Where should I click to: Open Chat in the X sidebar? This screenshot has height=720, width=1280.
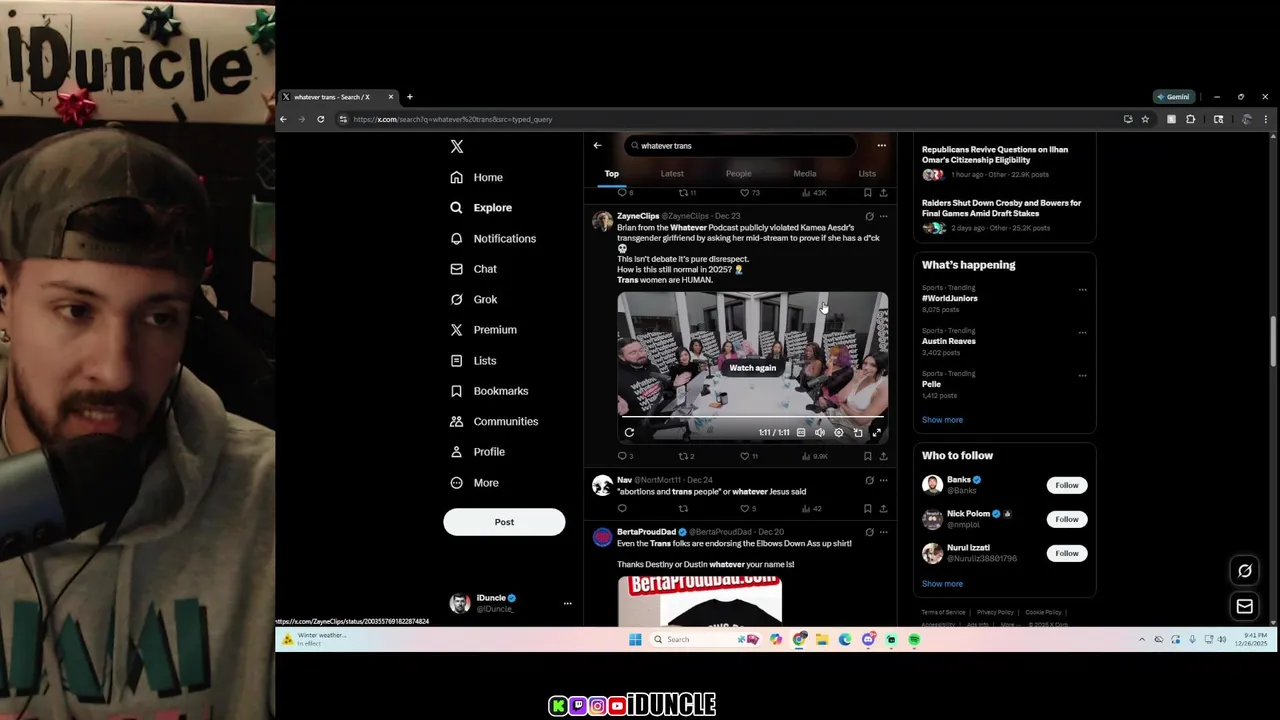[x=474, y=269]
